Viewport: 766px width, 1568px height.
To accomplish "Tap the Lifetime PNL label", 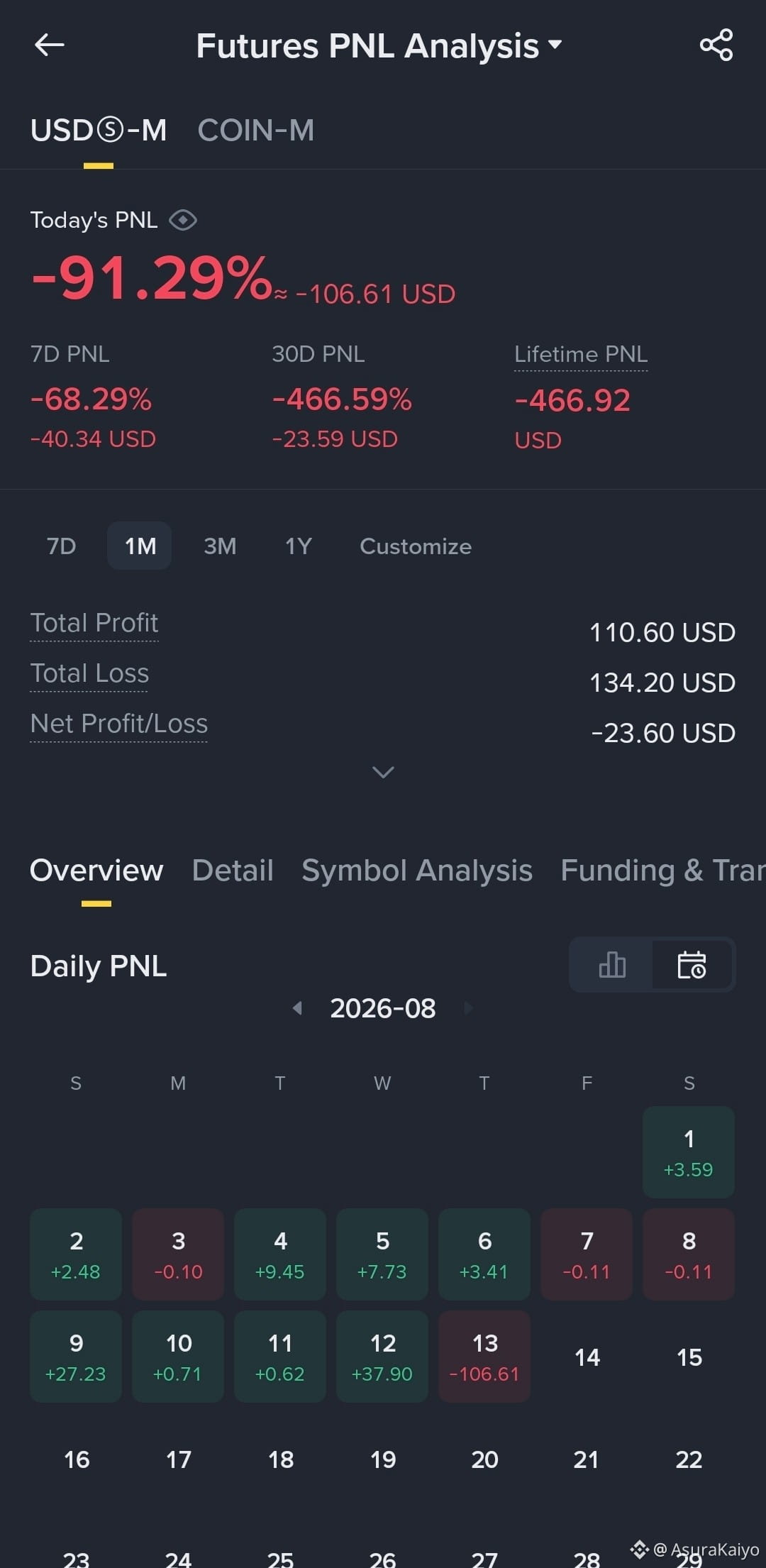I will click(581, 354).
